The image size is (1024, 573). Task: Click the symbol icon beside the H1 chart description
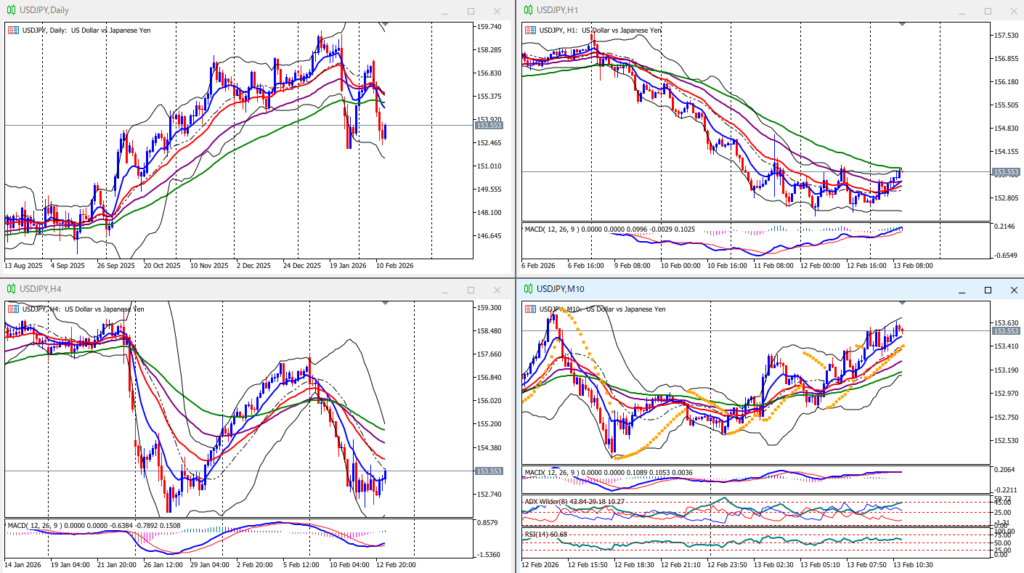pos(530,30)
